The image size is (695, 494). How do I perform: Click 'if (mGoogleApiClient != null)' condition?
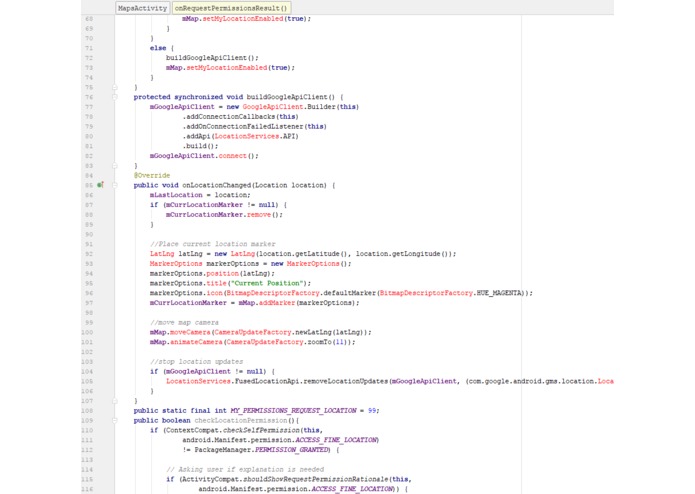[x=208, y=371]
